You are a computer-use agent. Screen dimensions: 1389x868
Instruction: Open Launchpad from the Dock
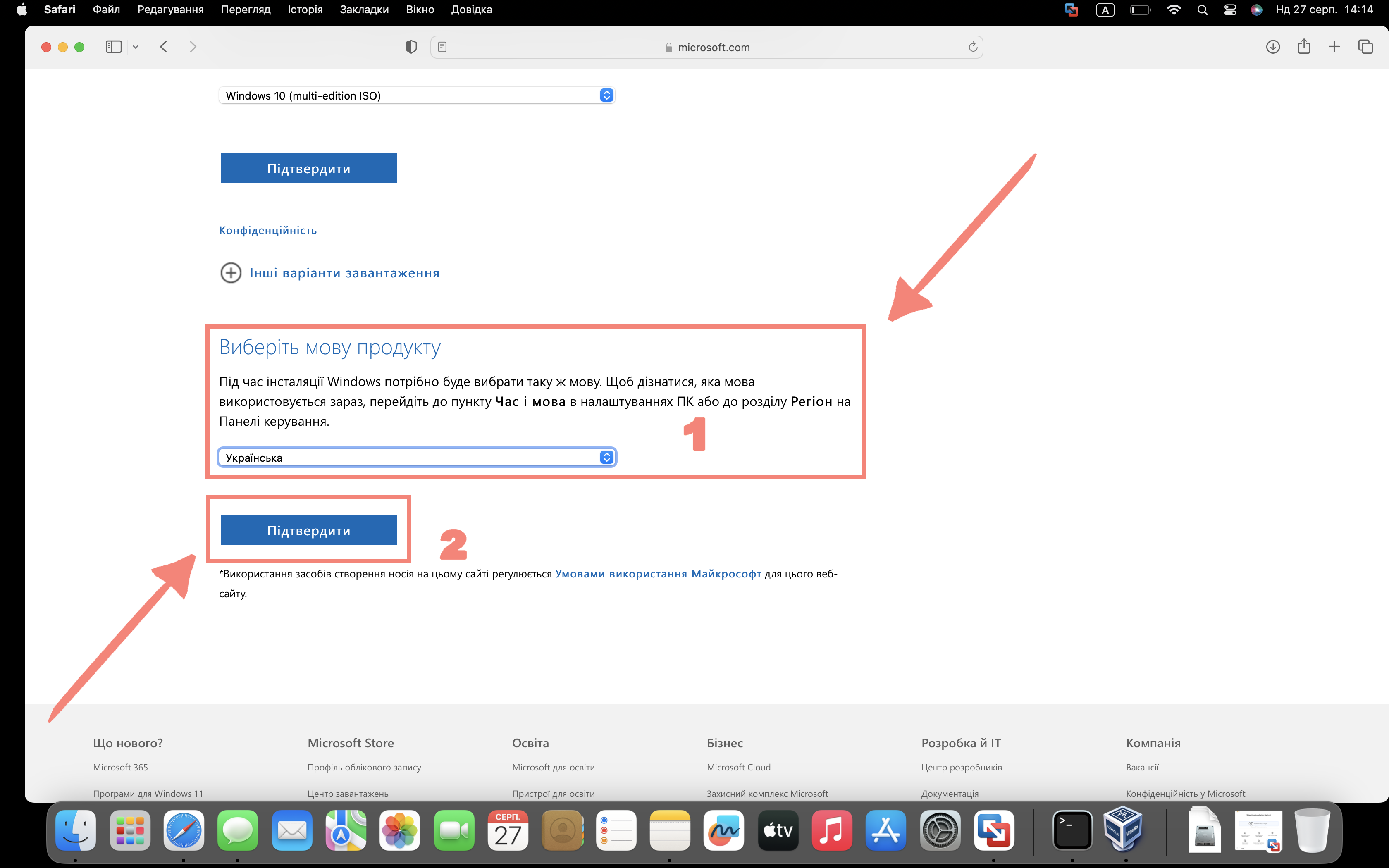point(130,830)
